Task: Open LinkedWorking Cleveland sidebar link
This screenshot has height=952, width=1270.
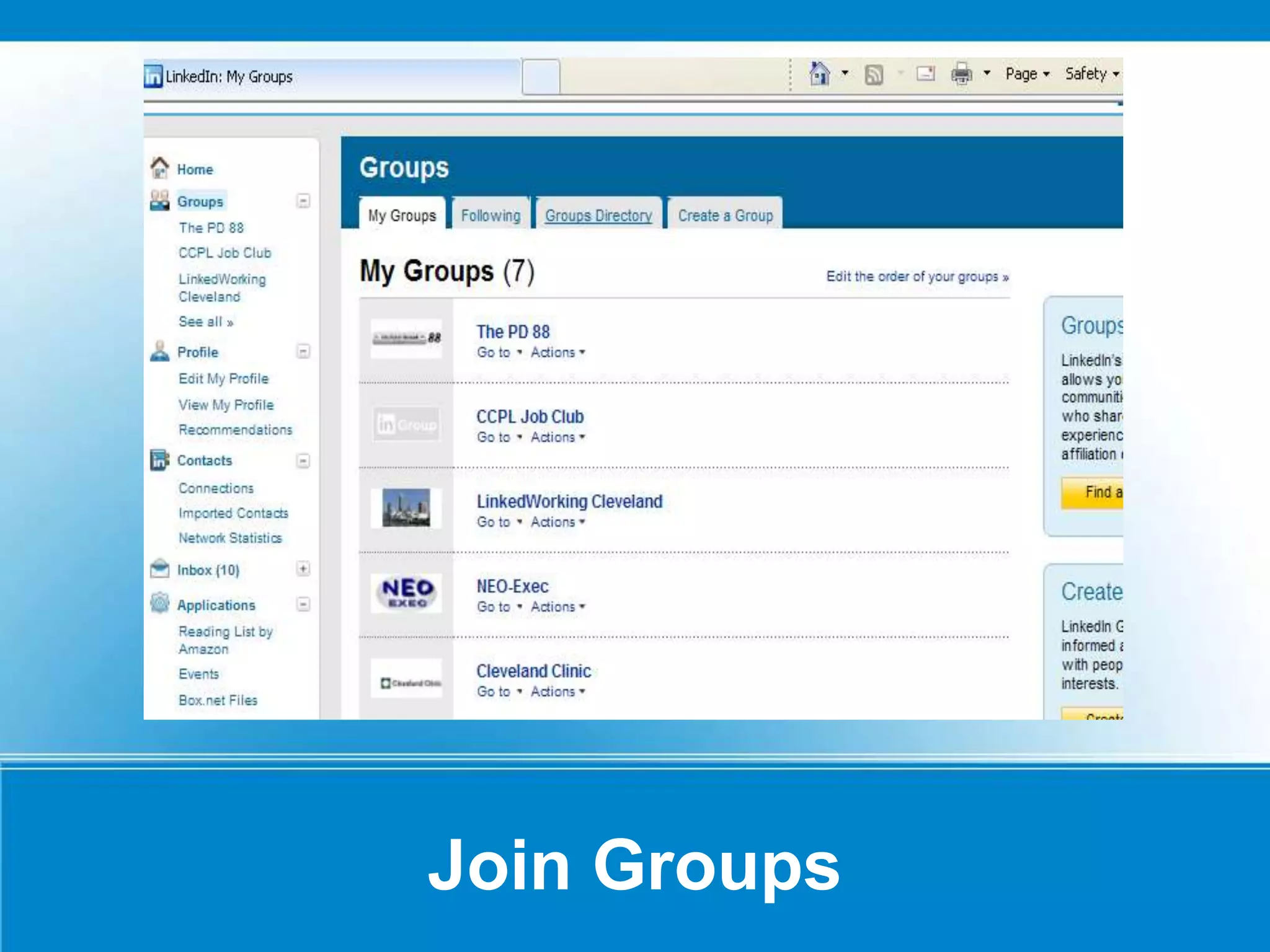Action: click(x=222, y=288)
